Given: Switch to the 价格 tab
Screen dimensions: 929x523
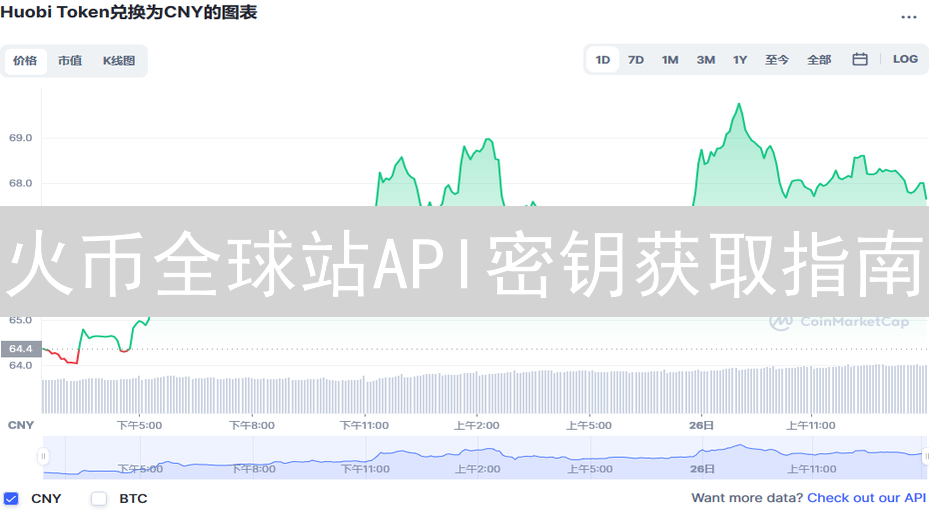Looking at the screenshot, I should (25, 60).
